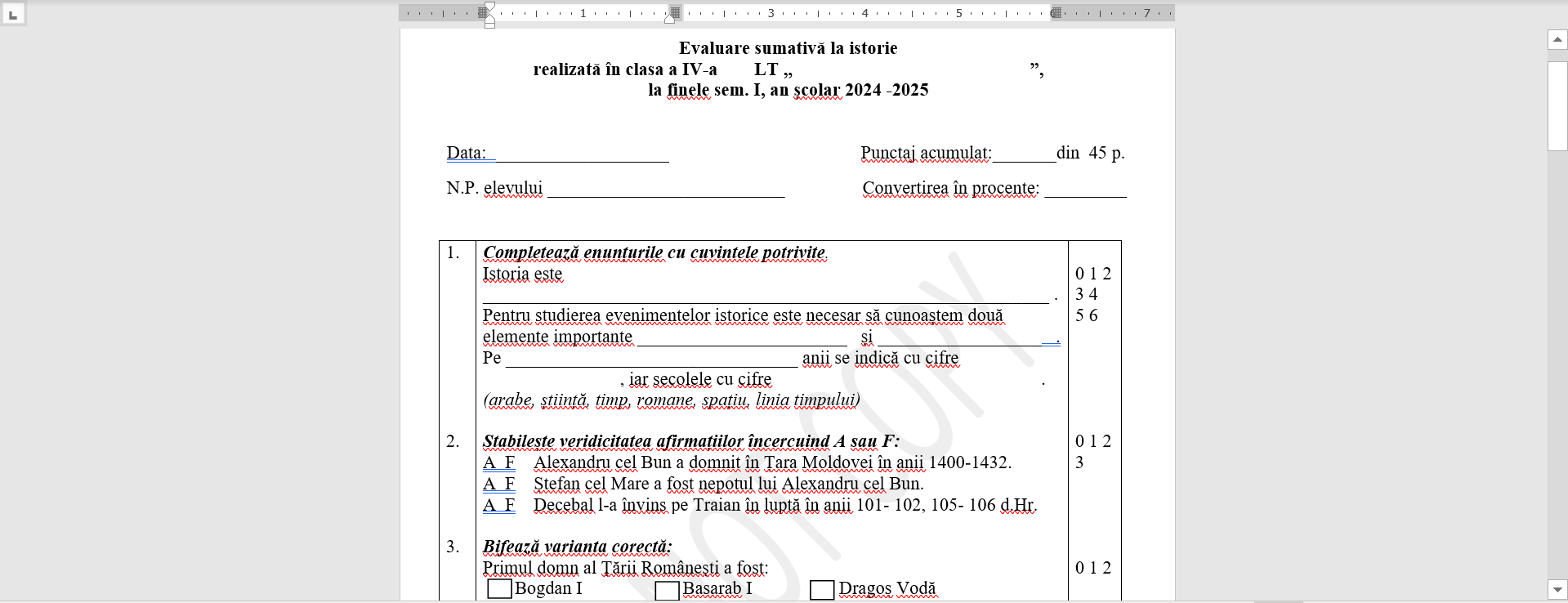
Task: Click the misspelled word 'finele' in the heading
Action: tap(689, 90)
